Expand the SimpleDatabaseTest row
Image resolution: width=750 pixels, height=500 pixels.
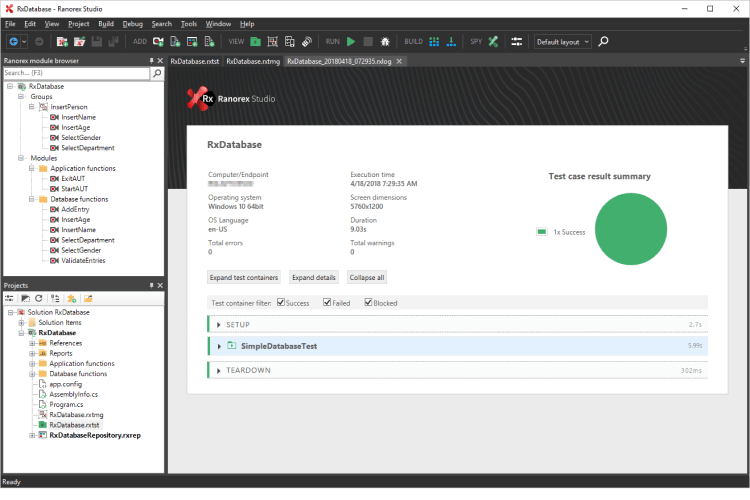pyautogui.click(x=219, y=346)
